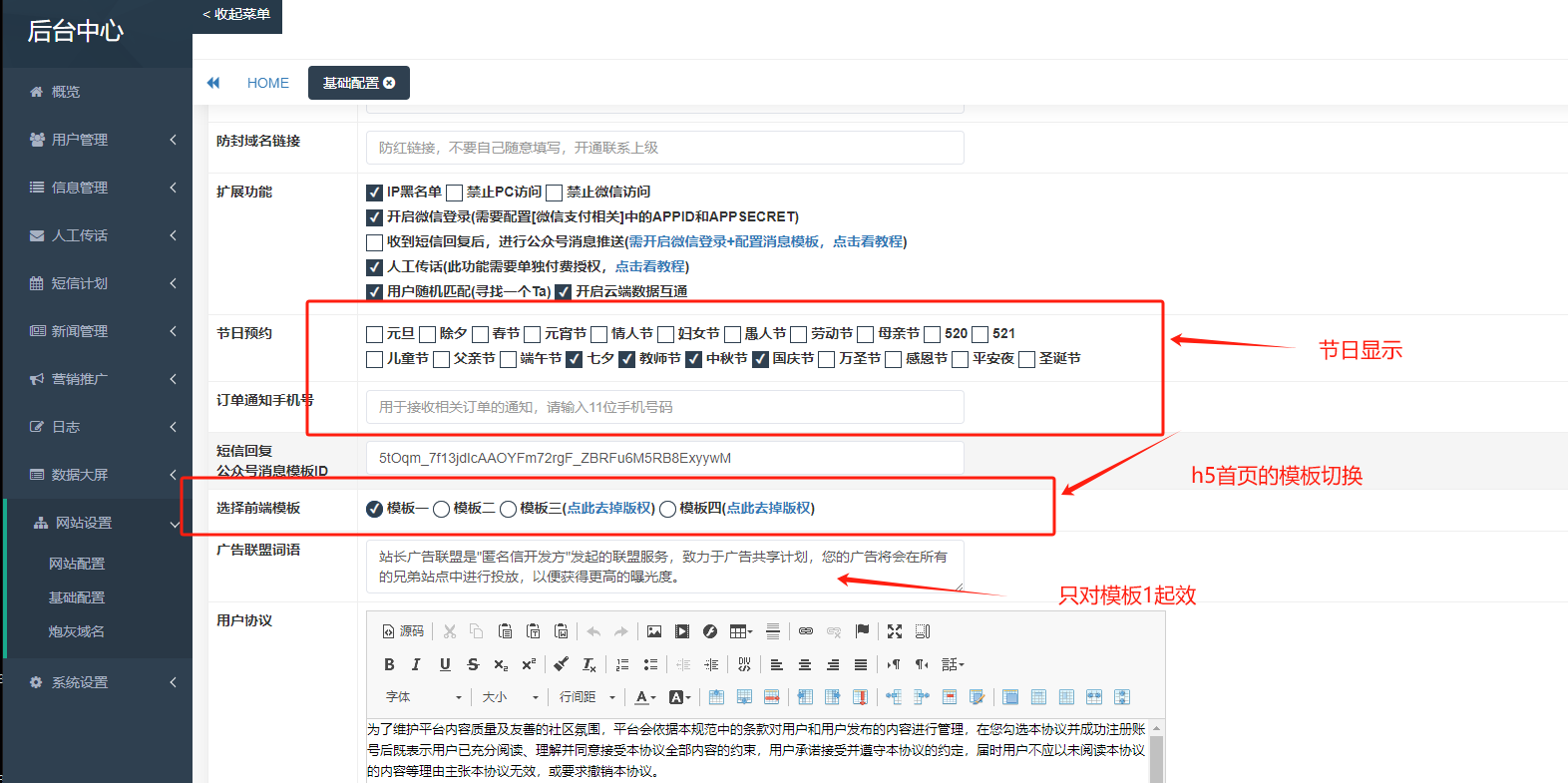Collapse the 网站设置 sidebar menu

(98, 523)
